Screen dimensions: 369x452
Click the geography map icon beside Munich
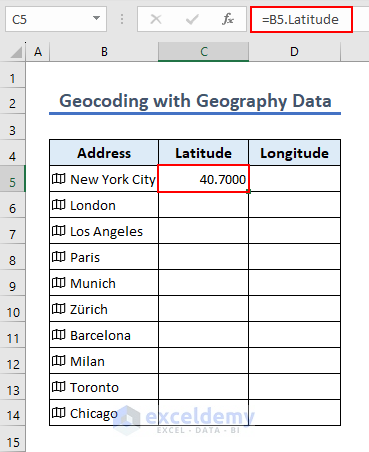(59, 283)
